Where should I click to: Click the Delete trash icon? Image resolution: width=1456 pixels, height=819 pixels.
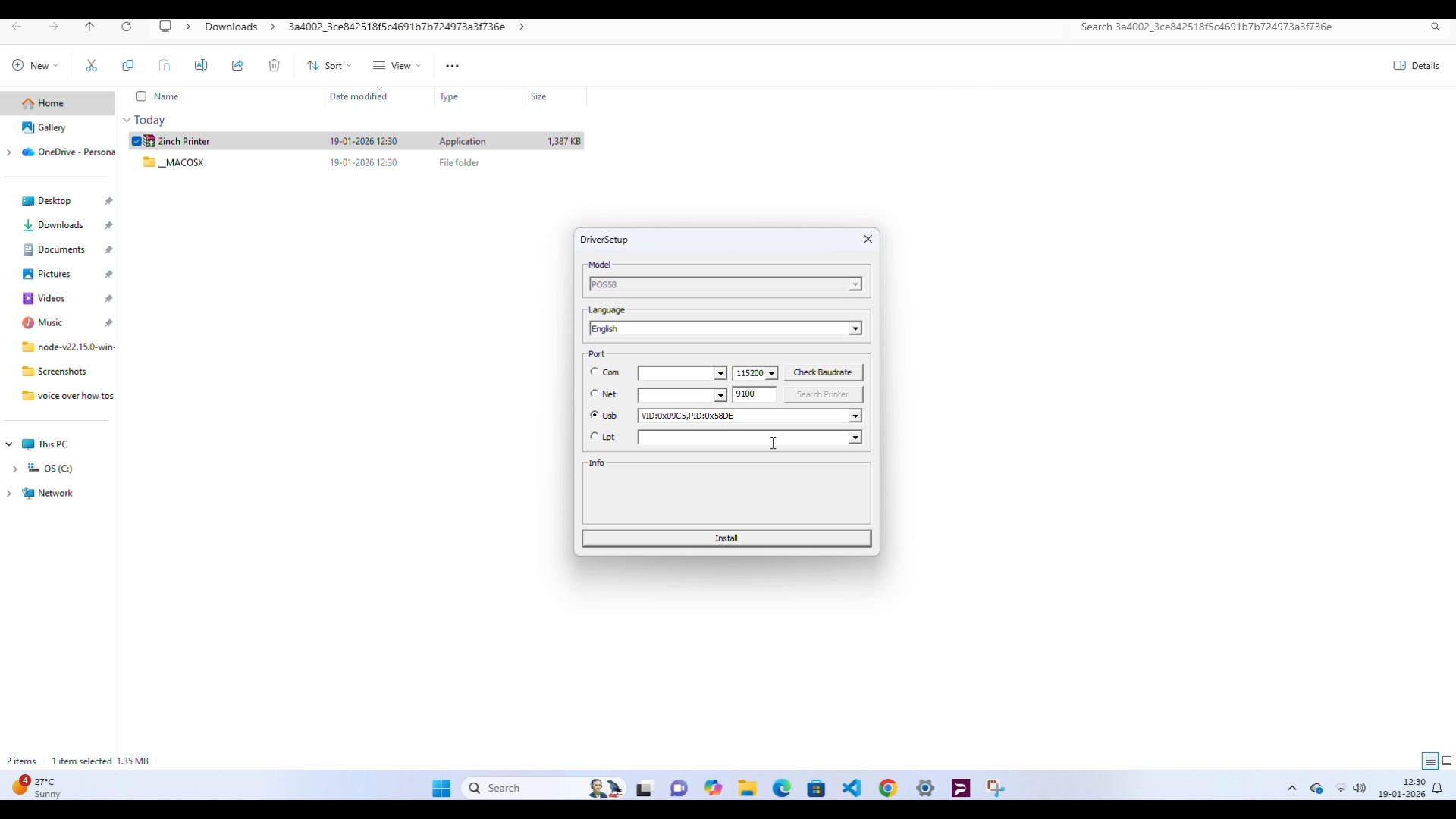pyautogui.click(x=274, y=66)
